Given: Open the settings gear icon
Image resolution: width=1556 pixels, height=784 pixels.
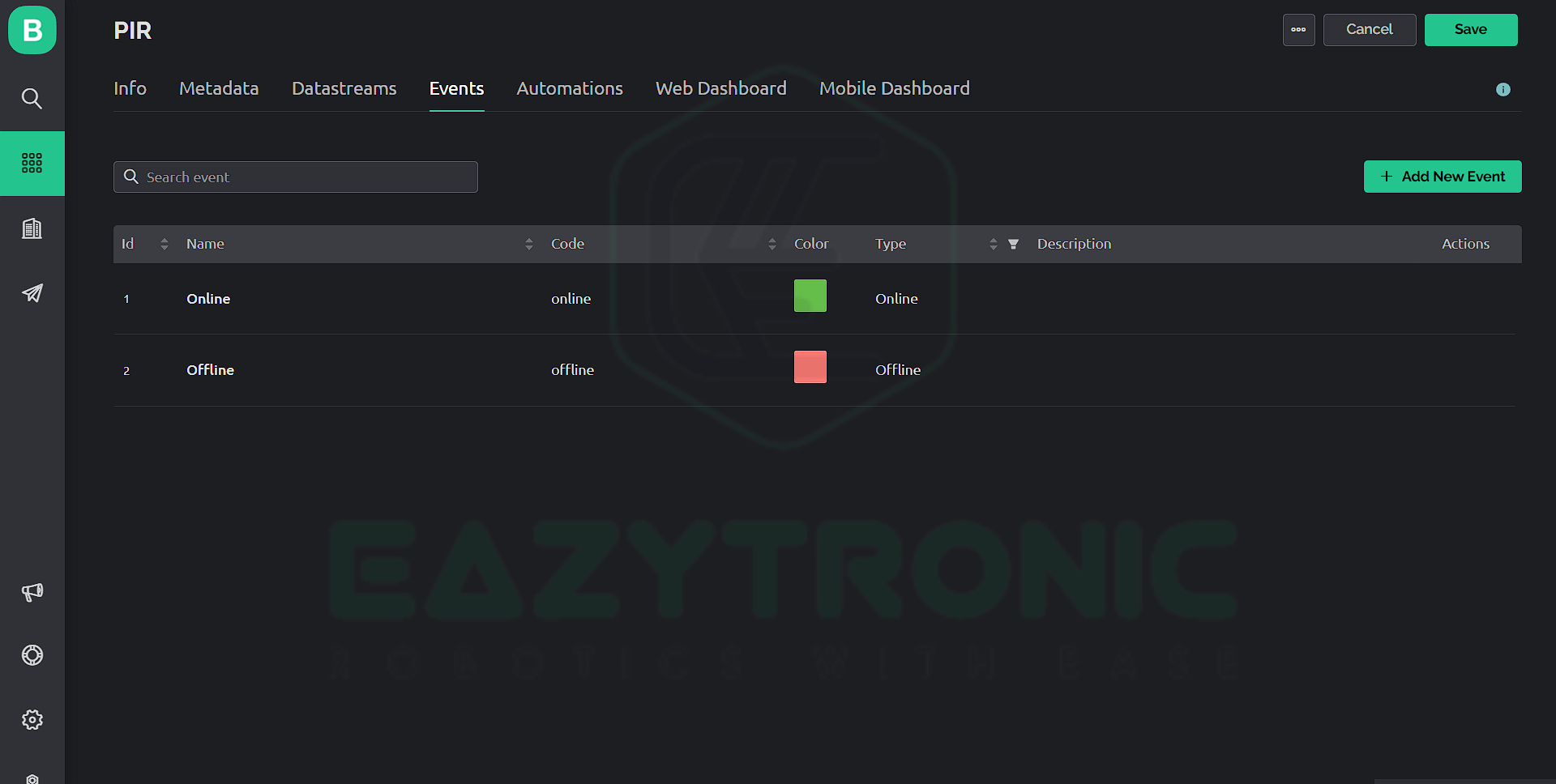Looking at the screenshot, I should 32,720.
